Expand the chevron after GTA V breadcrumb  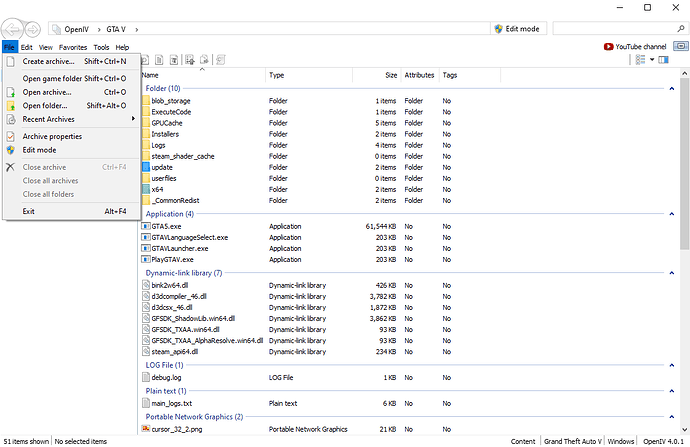137,29
